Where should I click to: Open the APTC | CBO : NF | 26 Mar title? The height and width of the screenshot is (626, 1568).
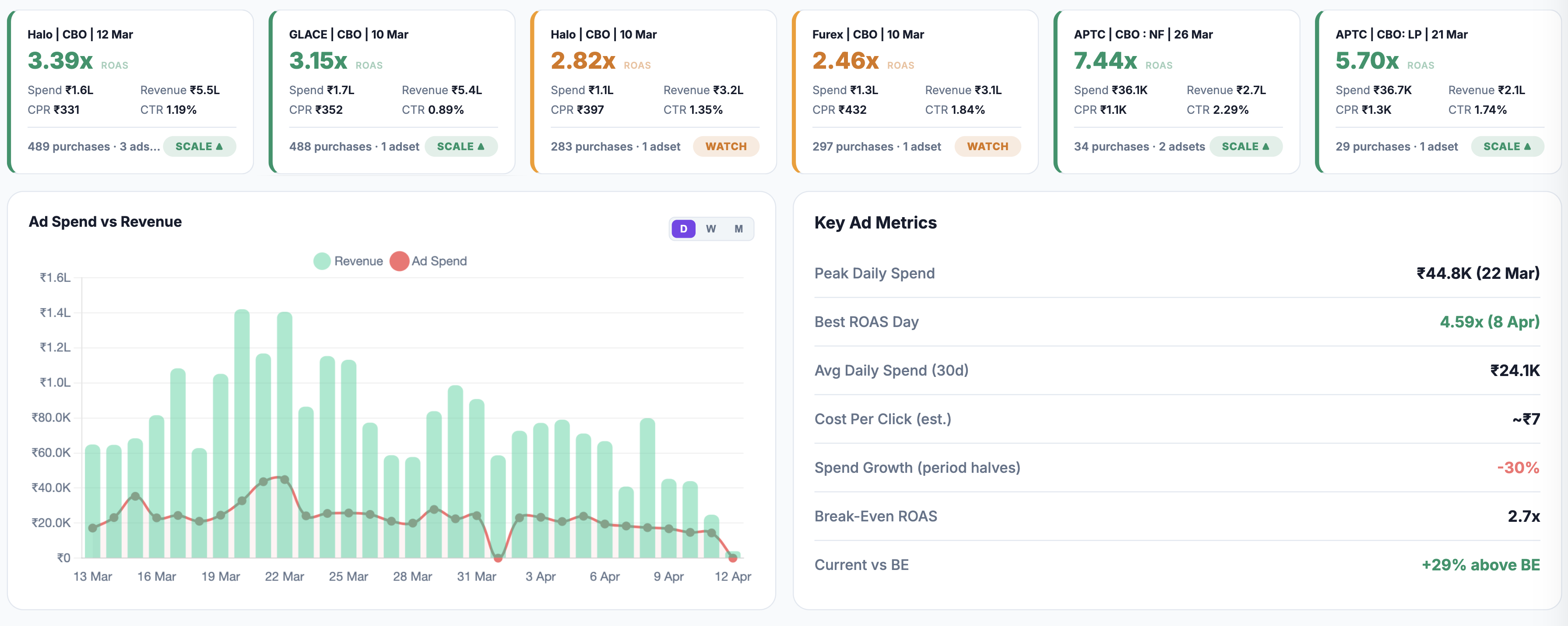[1143, 35]
